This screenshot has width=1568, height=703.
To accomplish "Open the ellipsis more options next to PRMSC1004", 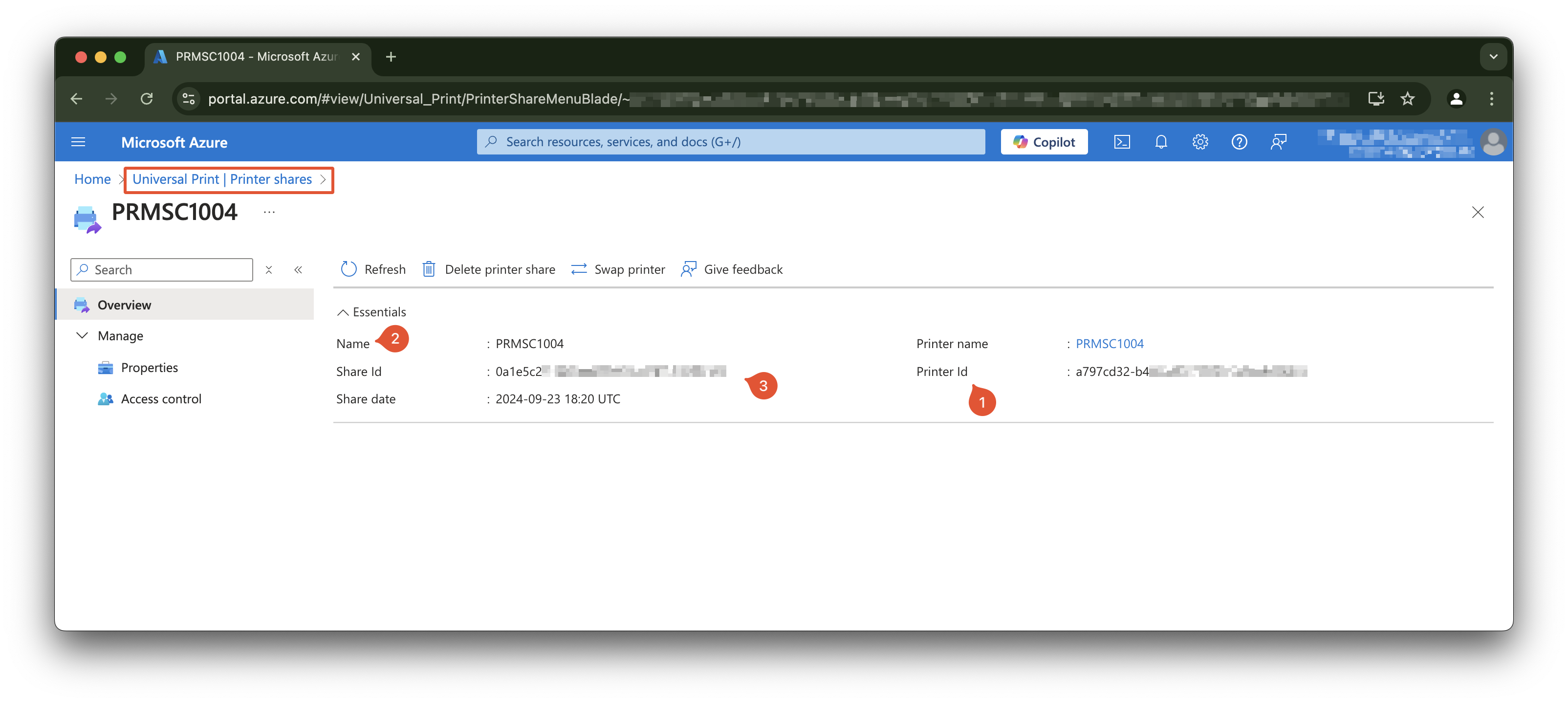I will point(269,212).
